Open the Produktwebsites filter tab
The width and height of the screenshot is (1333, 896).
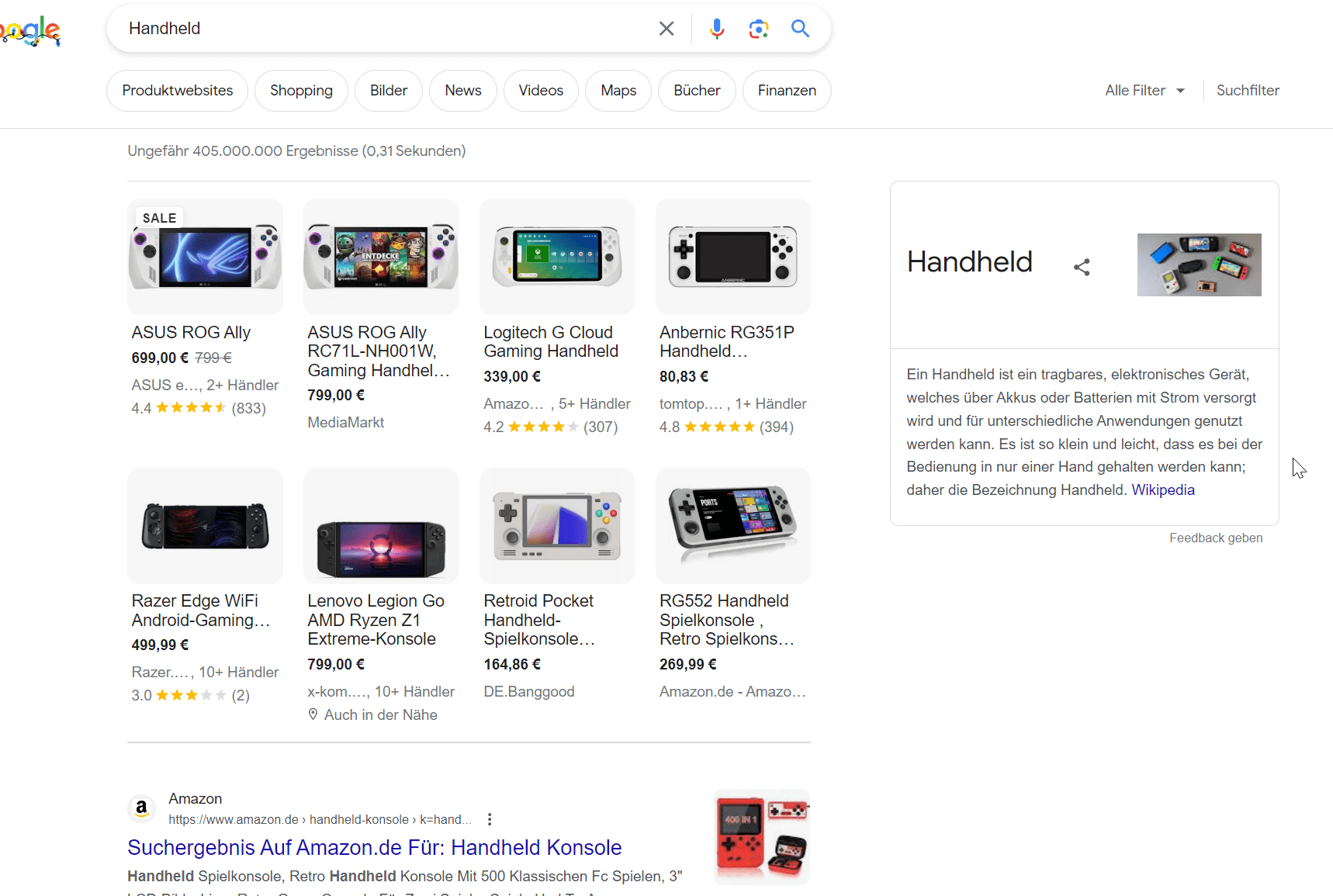(178, 91)
